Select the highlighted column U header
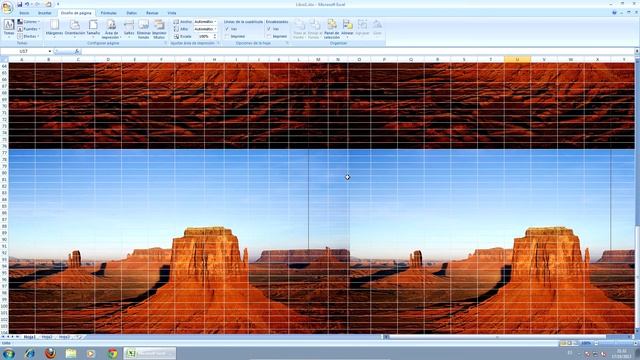The height and width of the screenshot is (360, 640). coord(517,60)
